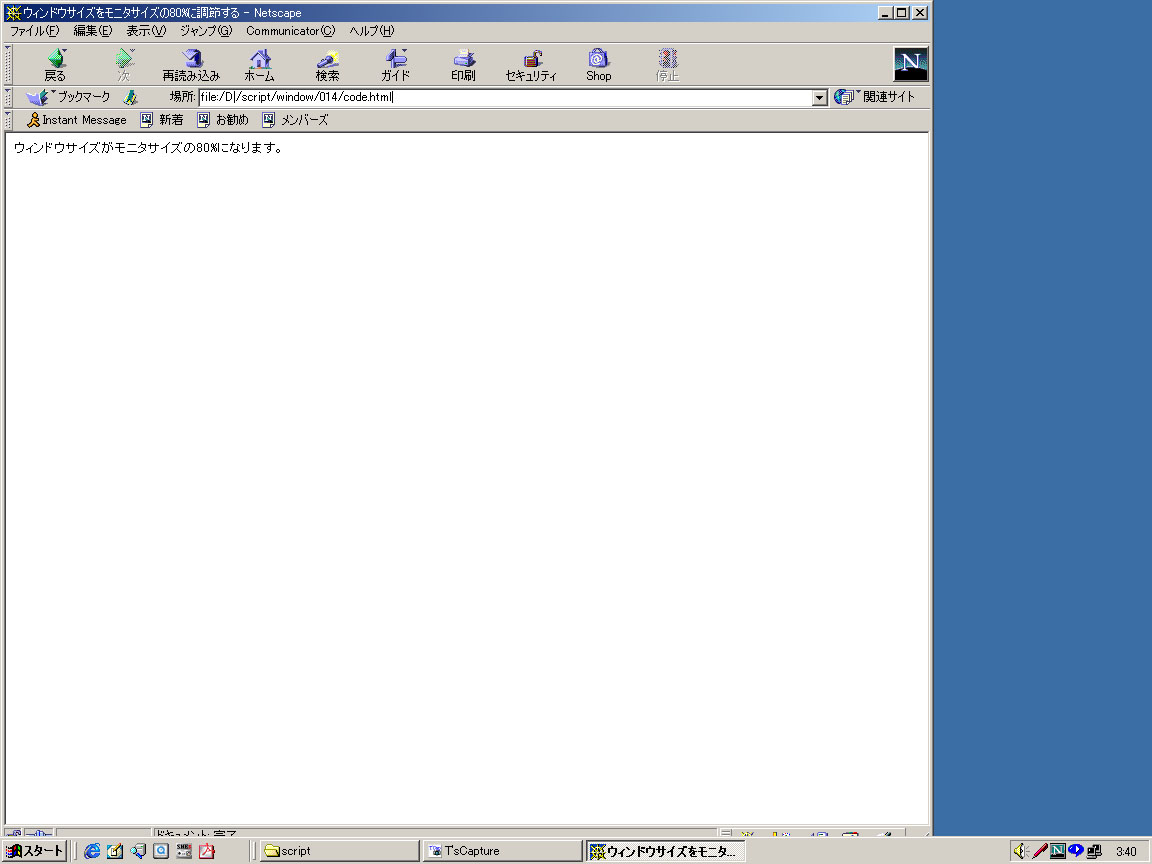This screenshot has width=1152, height=864.
Task: Open the お勧め personal toolbar link
Action: [x=223, y=120]
